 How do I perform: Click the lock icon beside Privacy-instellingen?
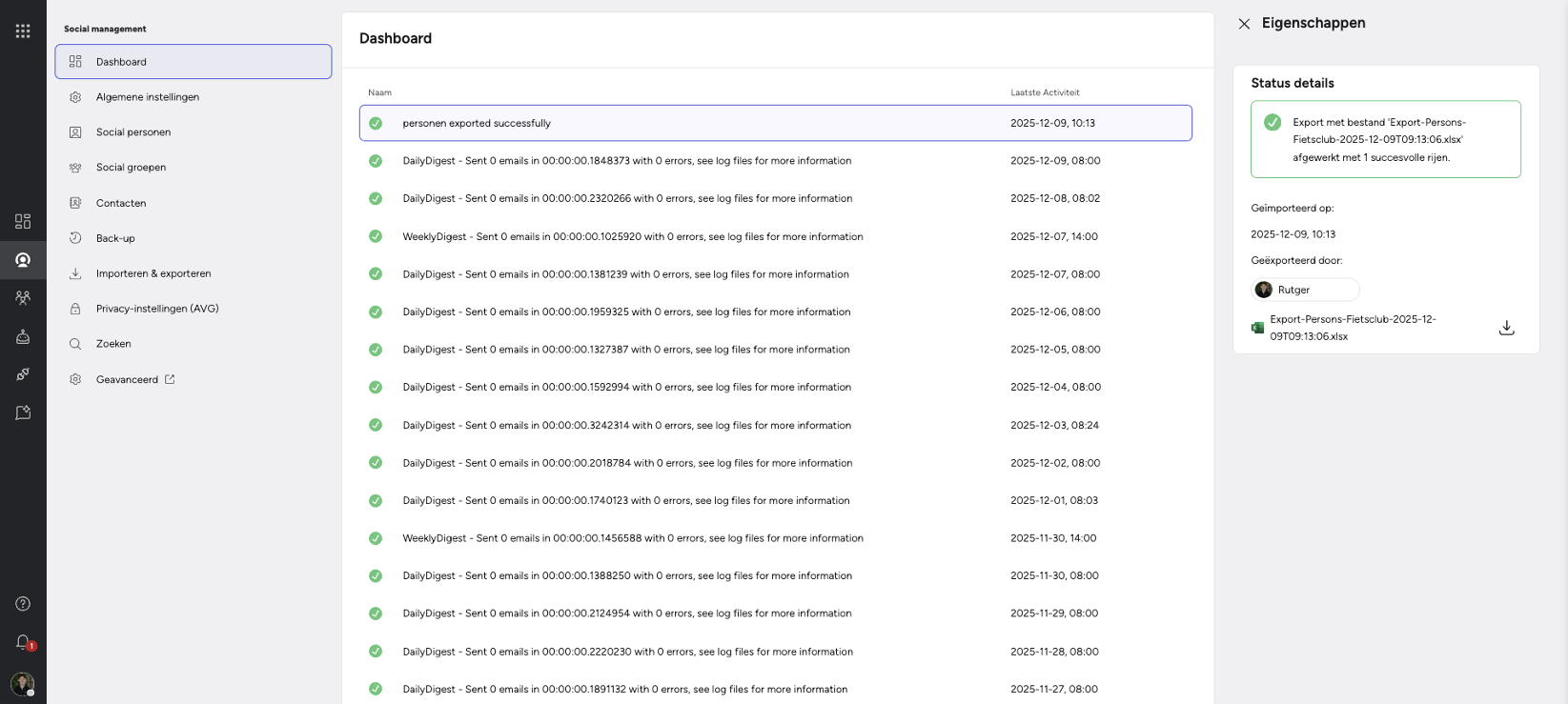(x=75, y=309)
